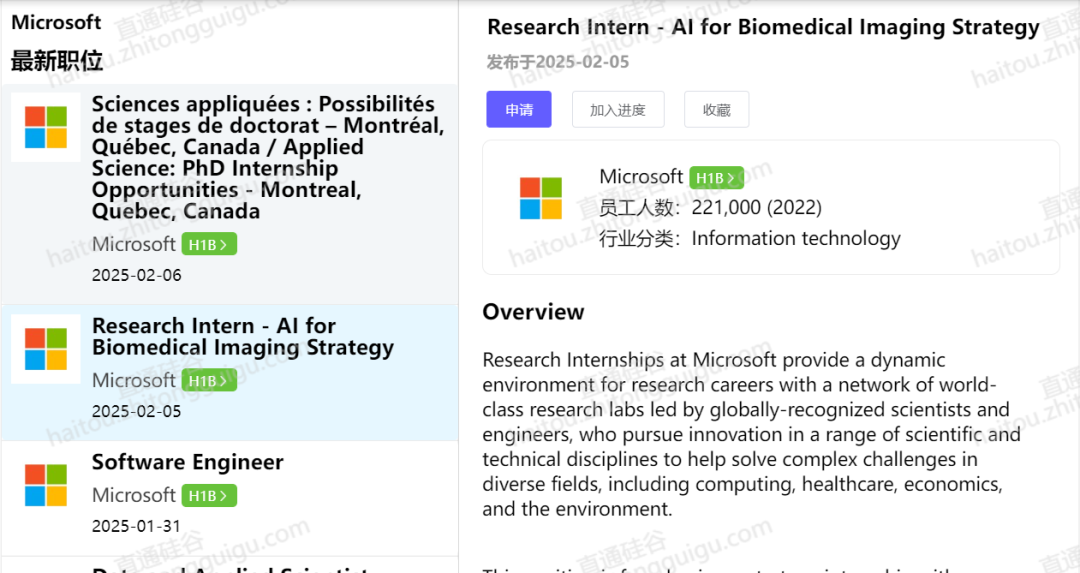
Task: Click Microsoft company name in info card
Action: pyautogui.click(x=641, y=177)
